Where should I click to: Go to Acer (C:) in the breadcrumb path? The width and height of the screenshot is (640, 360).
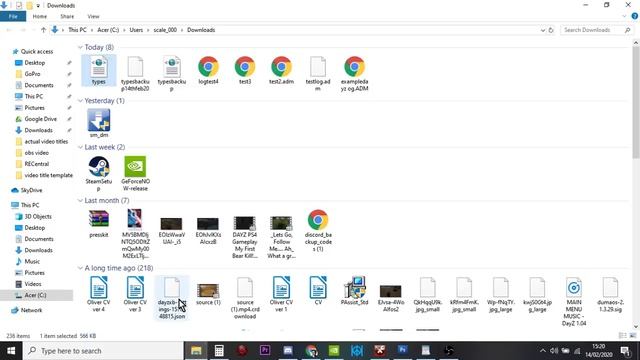pyautogui.click(x=108, y=30)
